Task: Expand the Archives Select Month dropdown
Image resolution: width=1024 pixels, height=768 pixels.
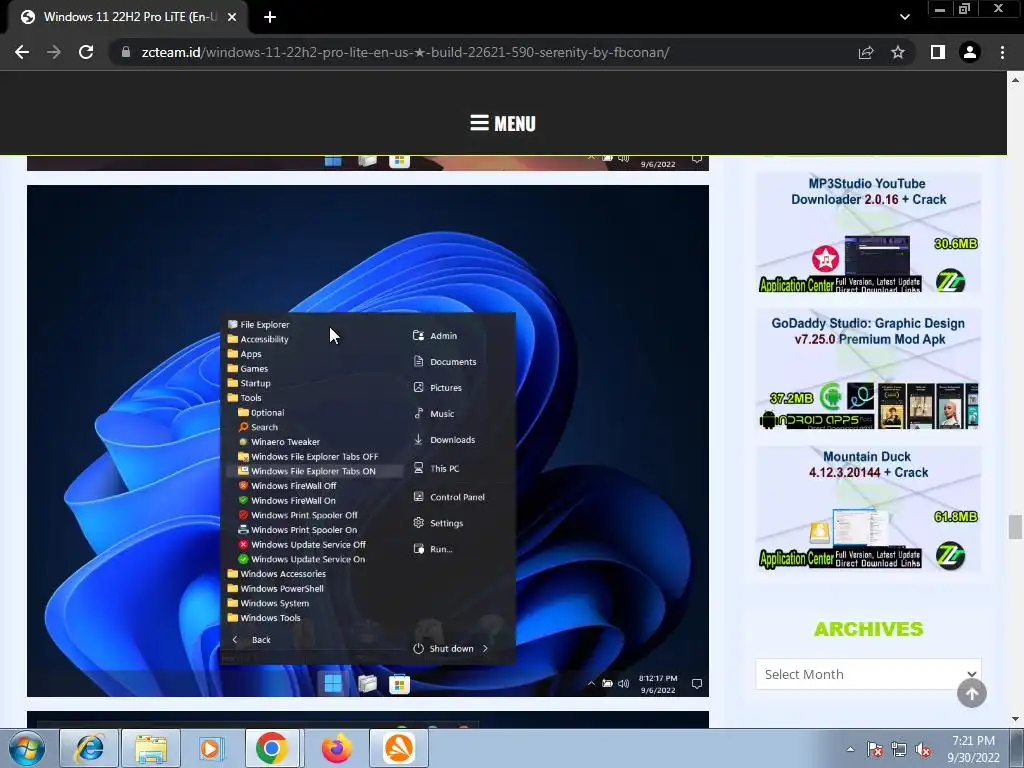Action: (868, 674)
